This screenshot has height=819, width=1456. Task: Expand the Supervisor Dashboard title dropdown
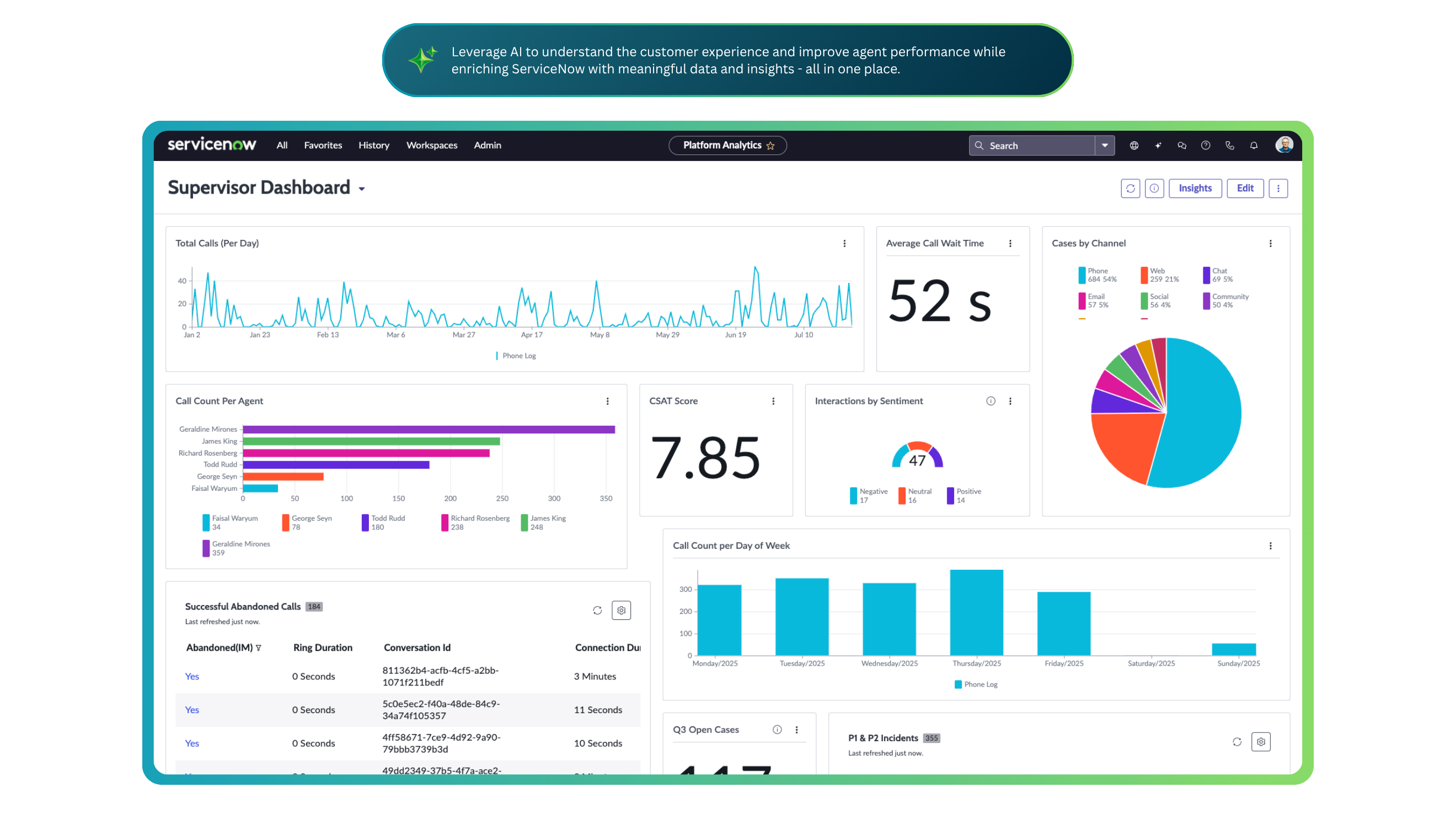click(x=362, y=189)
